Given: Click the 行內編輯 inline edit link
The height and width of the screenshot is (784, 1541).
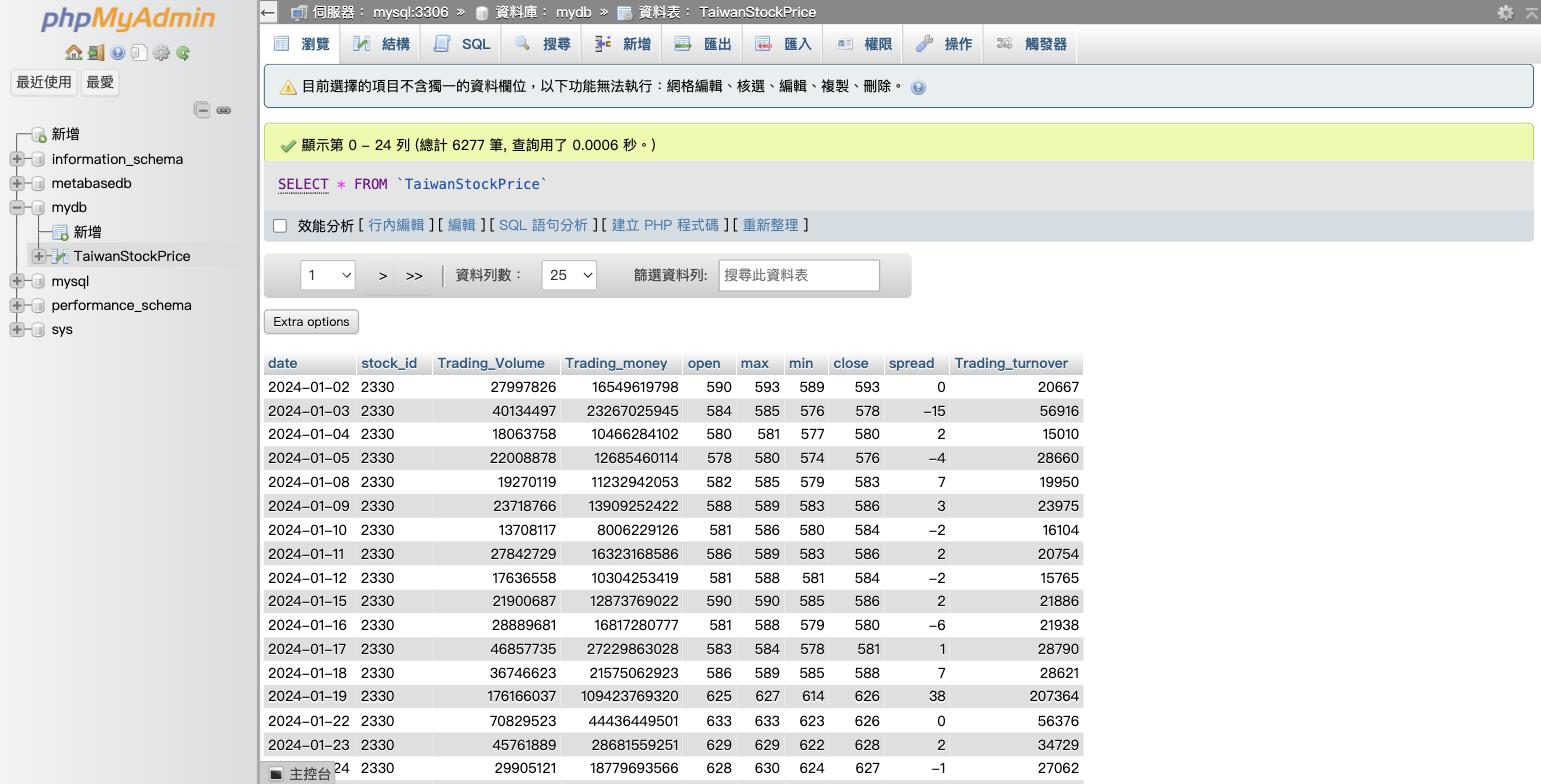Looking at the screenshot, I should pyautogui.click(x=396, y=225).
